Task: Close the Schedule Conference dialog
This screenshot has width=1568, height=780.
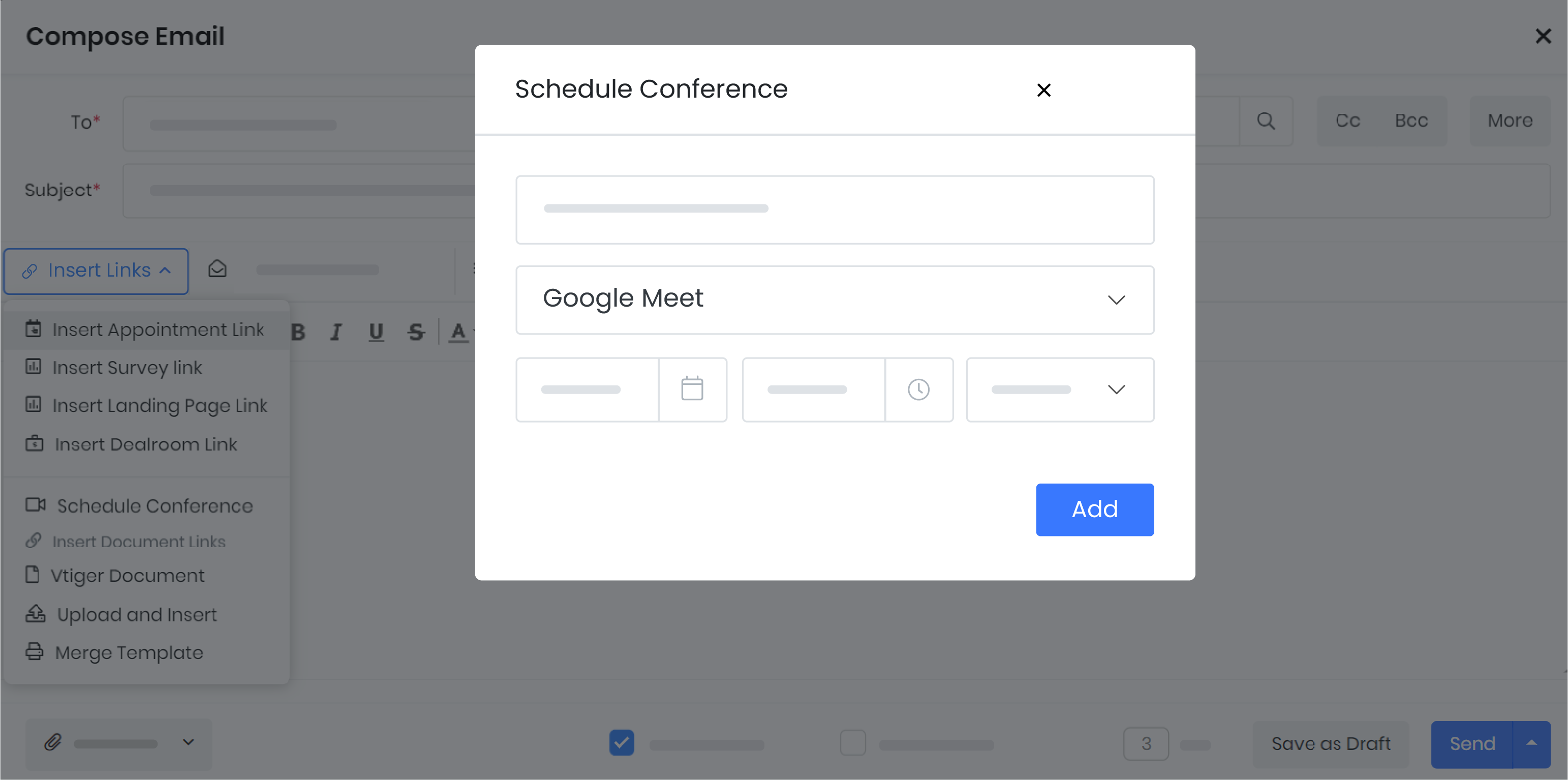Action: click(1044, 90)
